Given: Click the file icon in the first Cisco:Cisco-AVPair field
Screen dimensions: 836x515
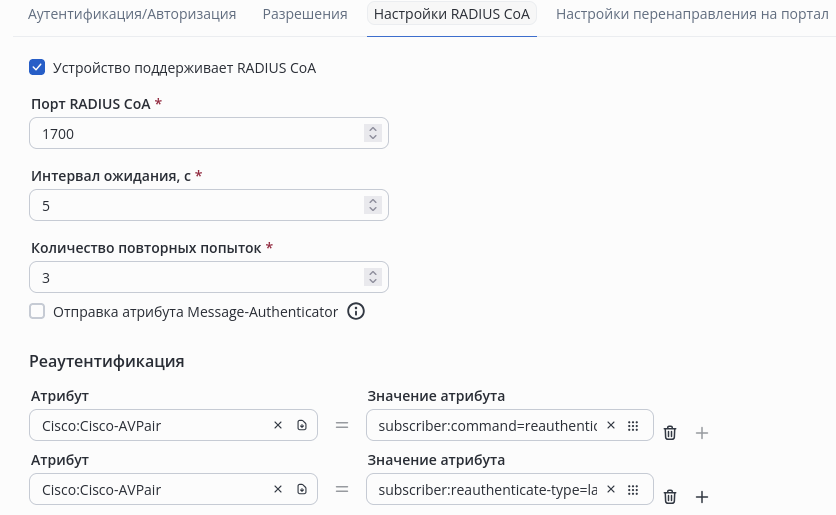Looking at the screenshot, I should [302, 426].
